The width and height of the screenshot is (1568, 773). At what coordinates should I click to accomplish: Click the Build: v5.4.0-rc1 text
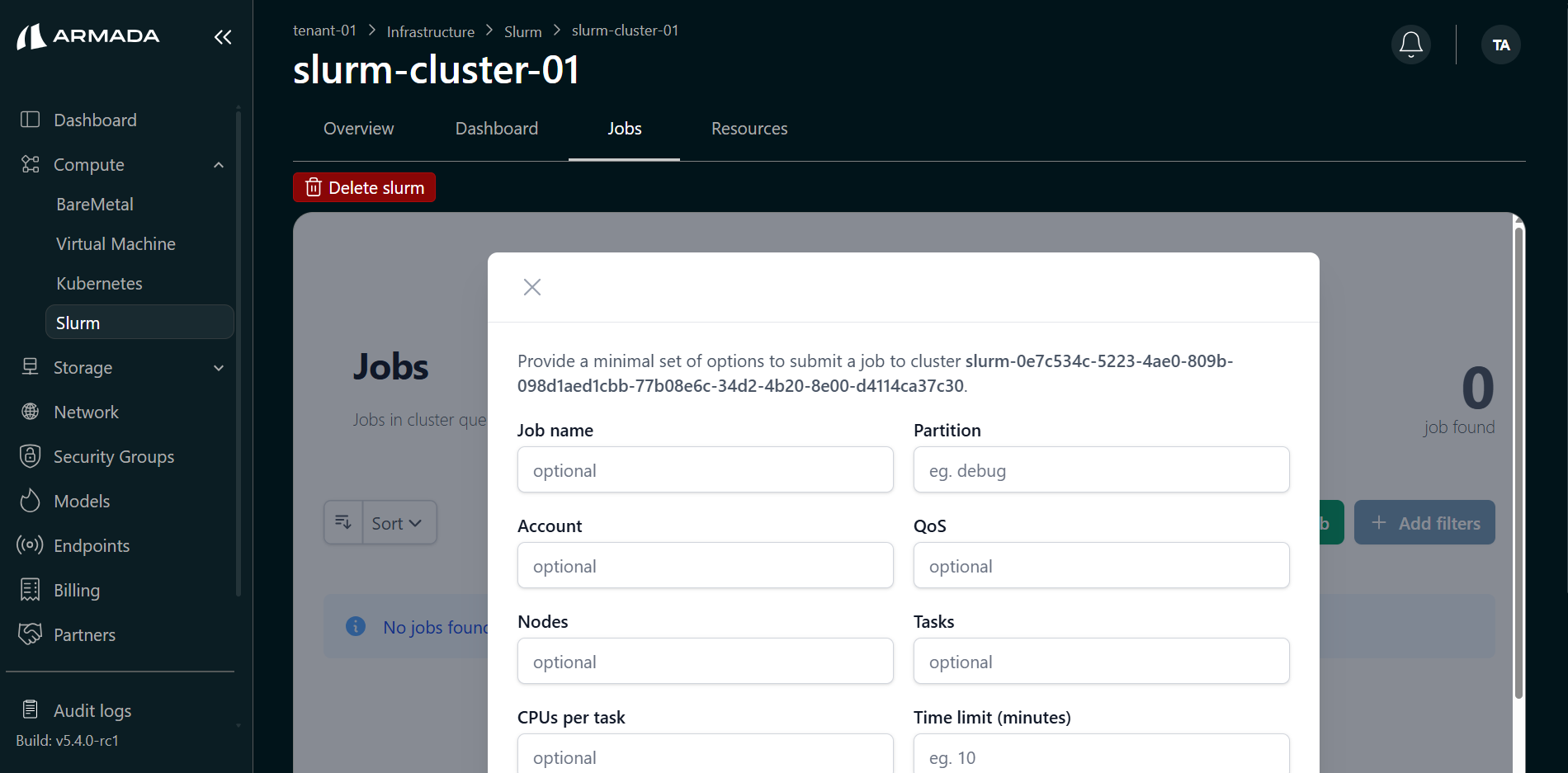[x=68, y=740]
